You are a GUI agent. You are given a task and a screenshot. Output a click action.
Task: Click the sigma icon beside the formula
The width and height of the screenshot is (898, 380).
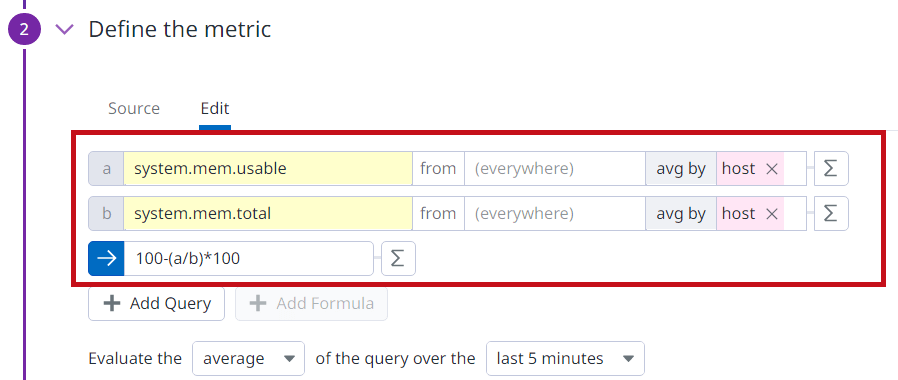398,259
